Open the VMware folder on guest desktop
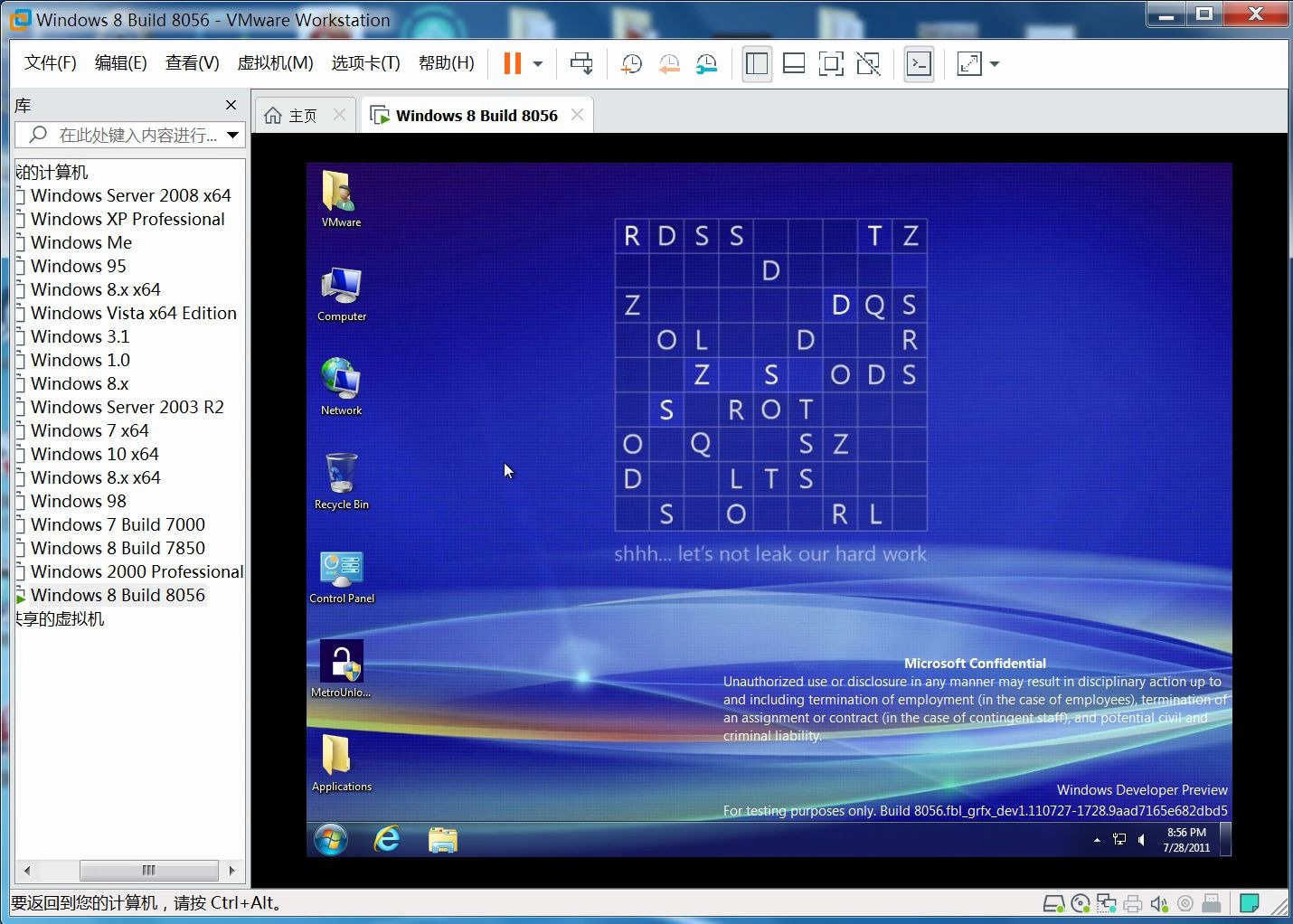The image size is (1293, 924). pyautogui.click(x=341, y=198)
